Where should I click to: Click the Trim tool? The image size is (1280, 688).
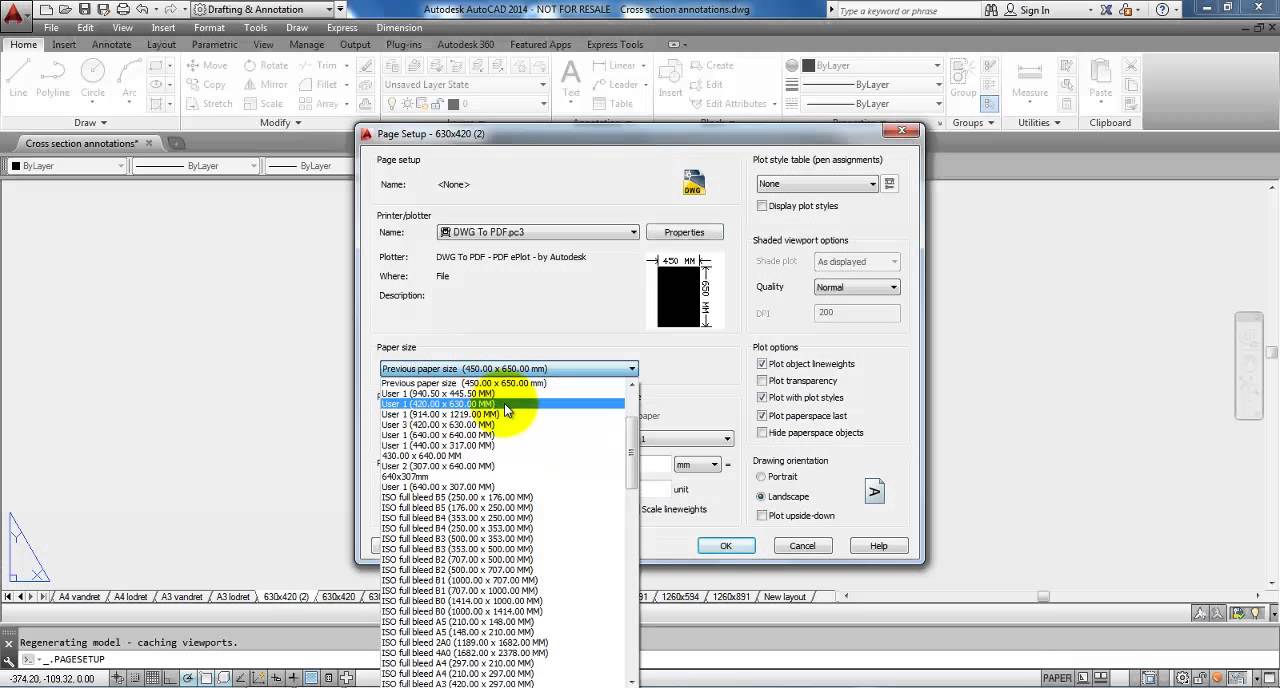point(319,66)
